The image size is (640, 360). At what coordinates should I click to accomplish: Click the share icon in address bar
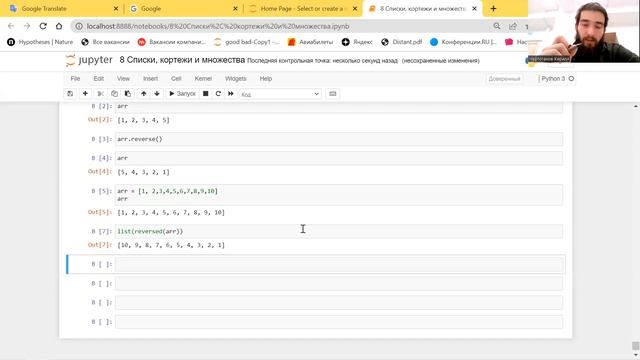[513, 26]
